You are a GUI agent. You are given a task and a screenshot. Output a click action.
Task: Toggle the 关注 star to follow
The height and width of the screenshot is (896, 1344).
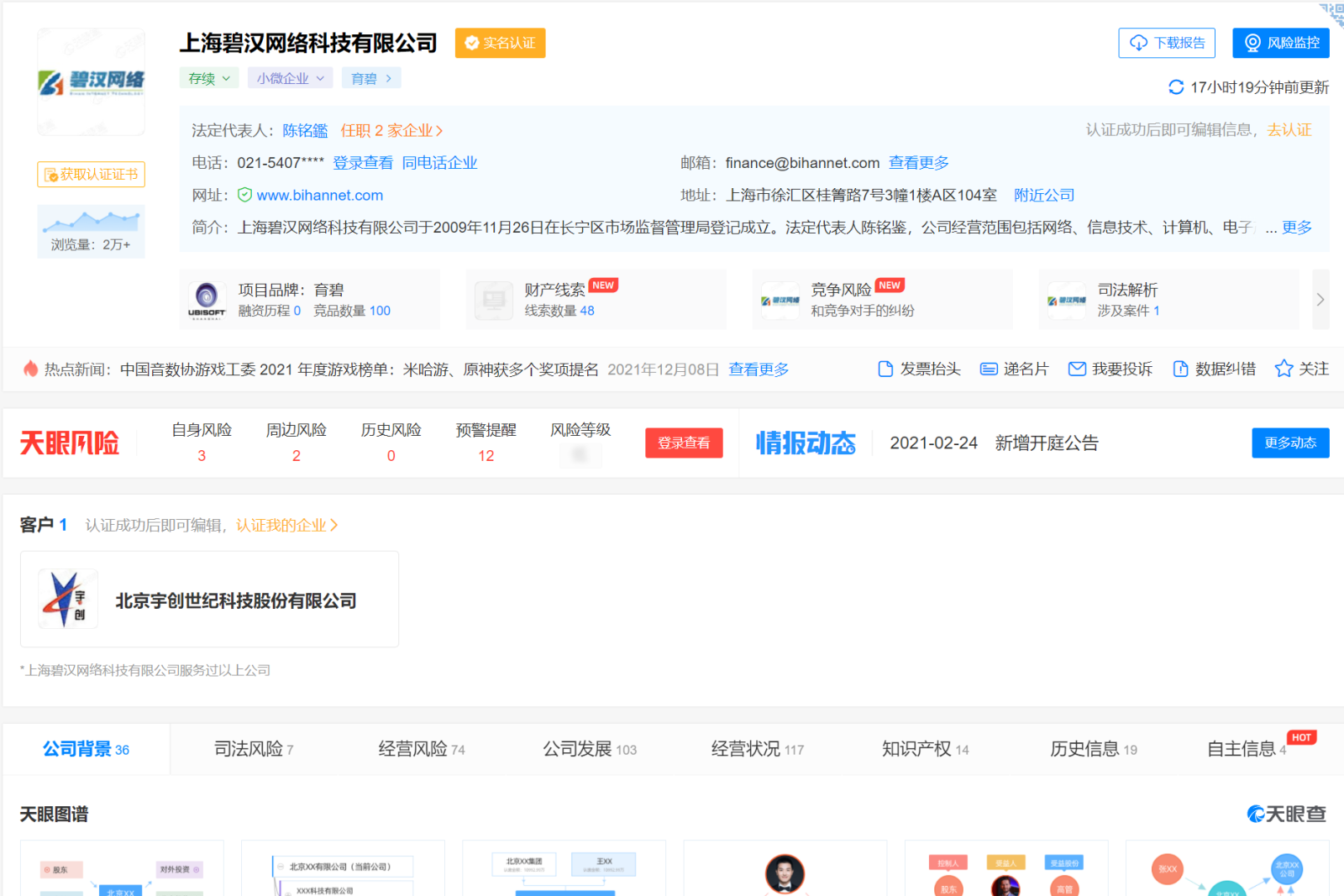[x=1284, y=369]
